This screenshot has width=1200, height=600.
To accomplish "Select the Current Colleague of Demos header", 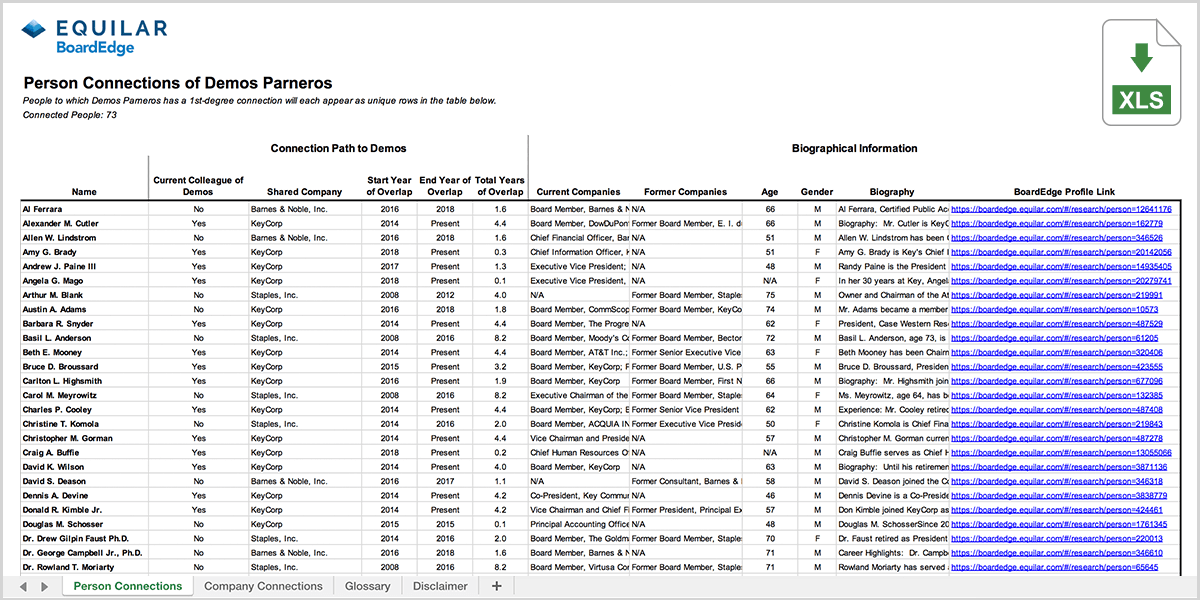I will tap(198, 186).
